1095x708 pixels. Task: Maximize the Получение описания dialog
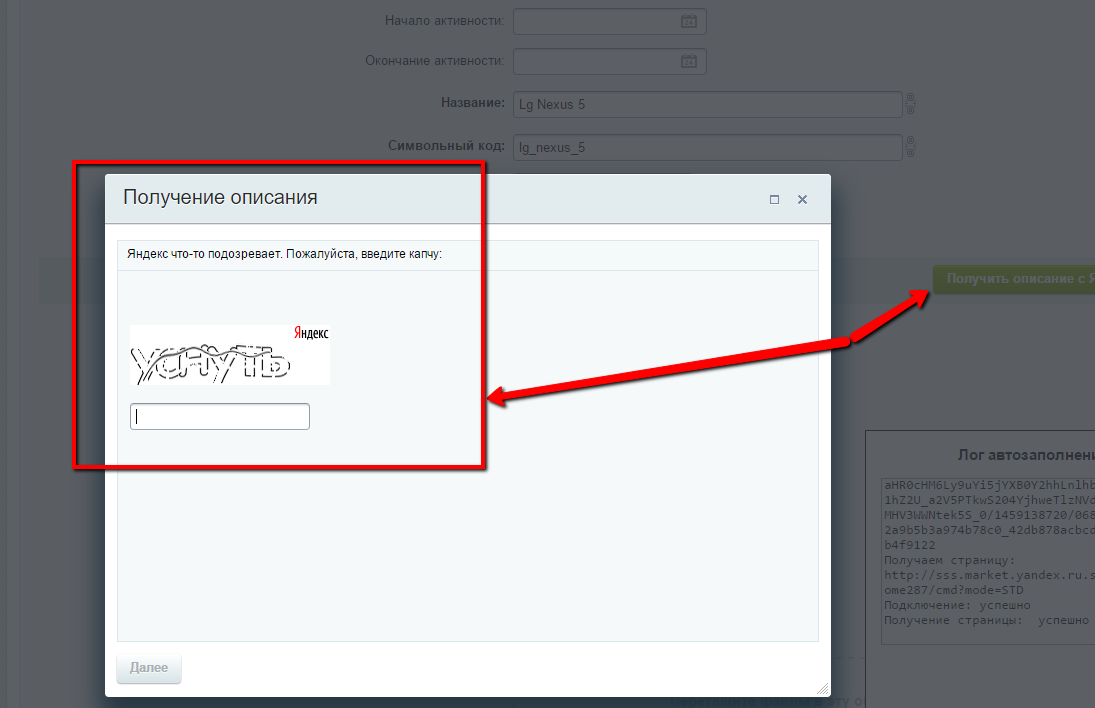click(774, 199)
